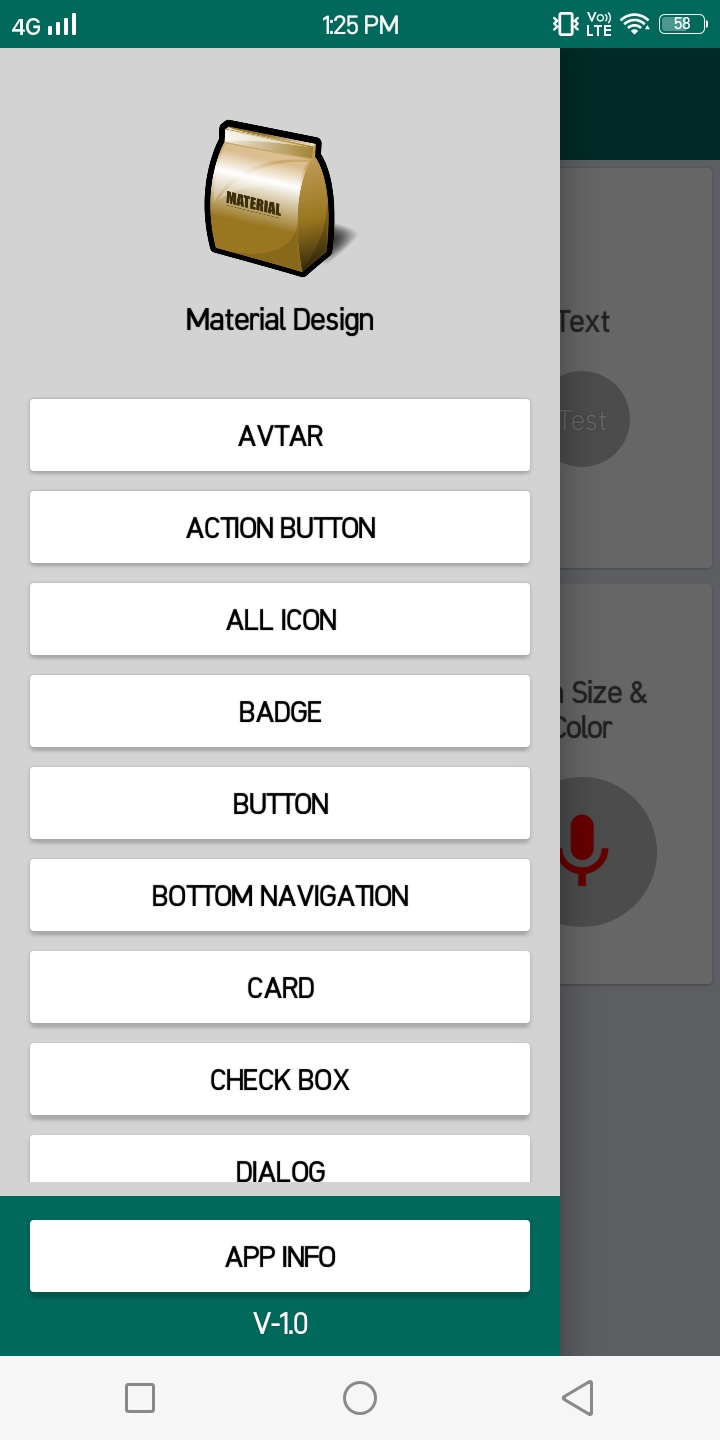Image resolution: width=720 pixels, height=1440 pixels.
Task: Tap the gray Test circle button
Action: 592,420
